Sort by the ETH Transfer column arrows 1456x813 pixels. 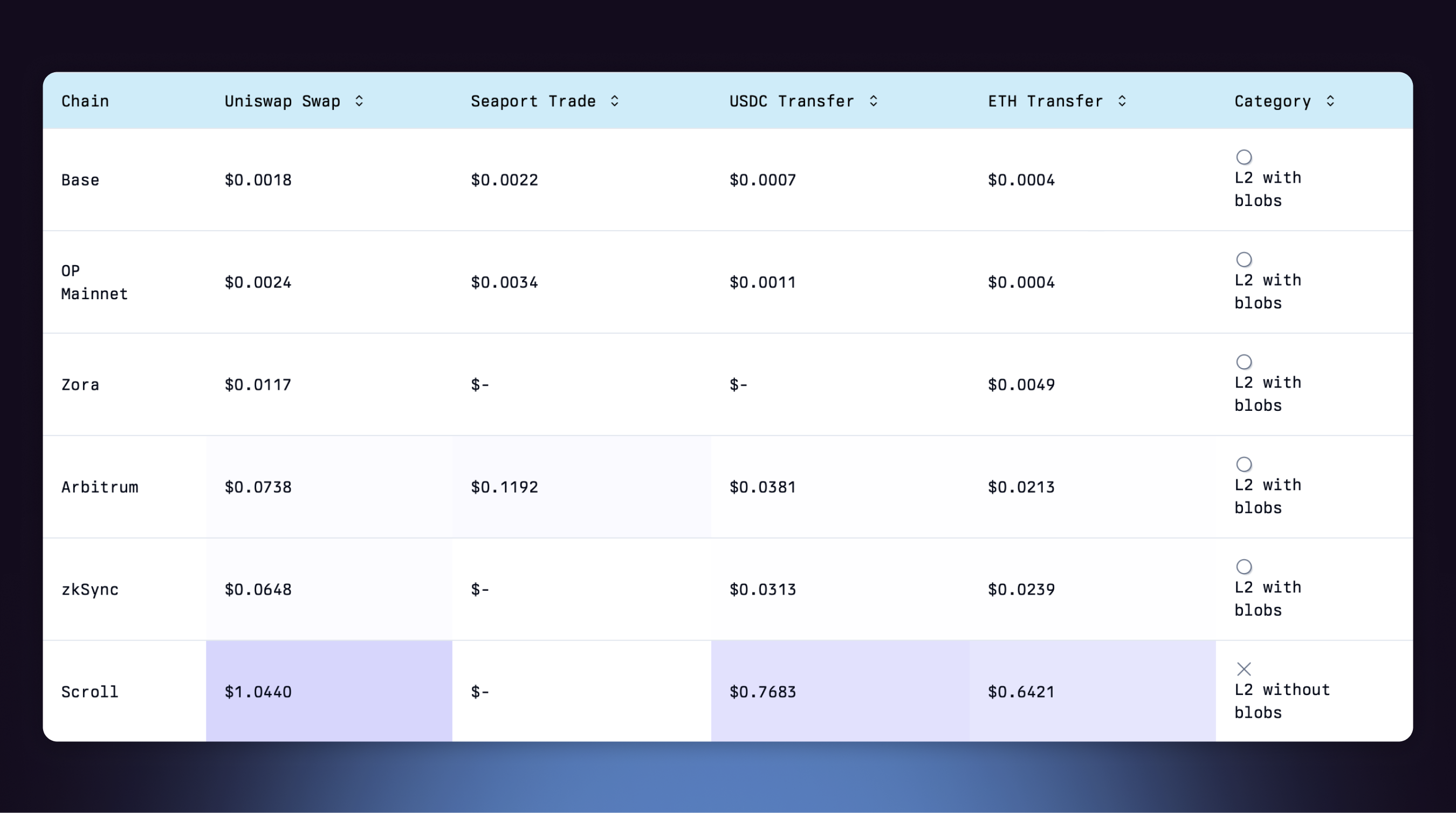click(1122, 101)
